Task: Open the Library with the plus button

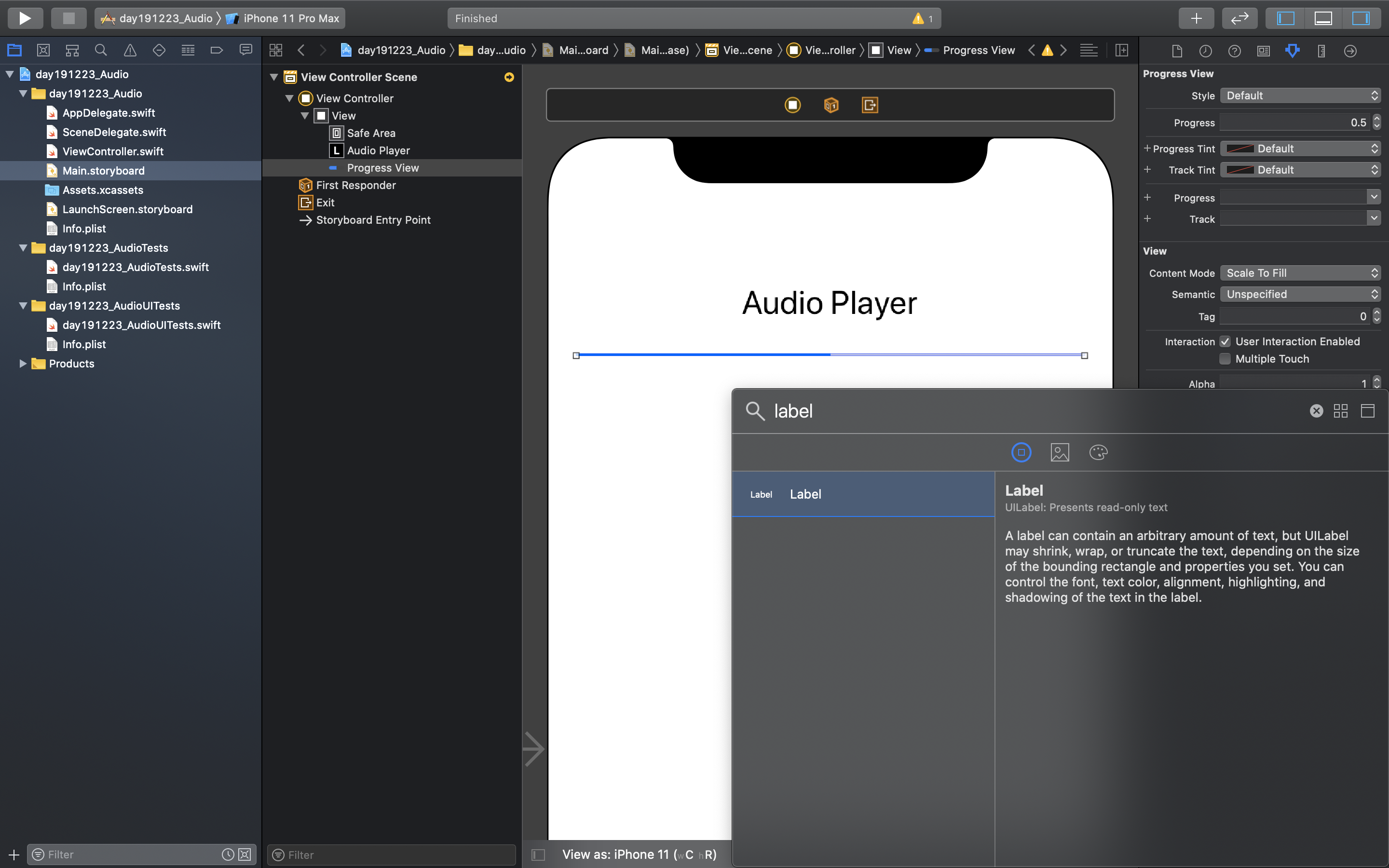Action: pyautogui.click(x=1196, y=18)
